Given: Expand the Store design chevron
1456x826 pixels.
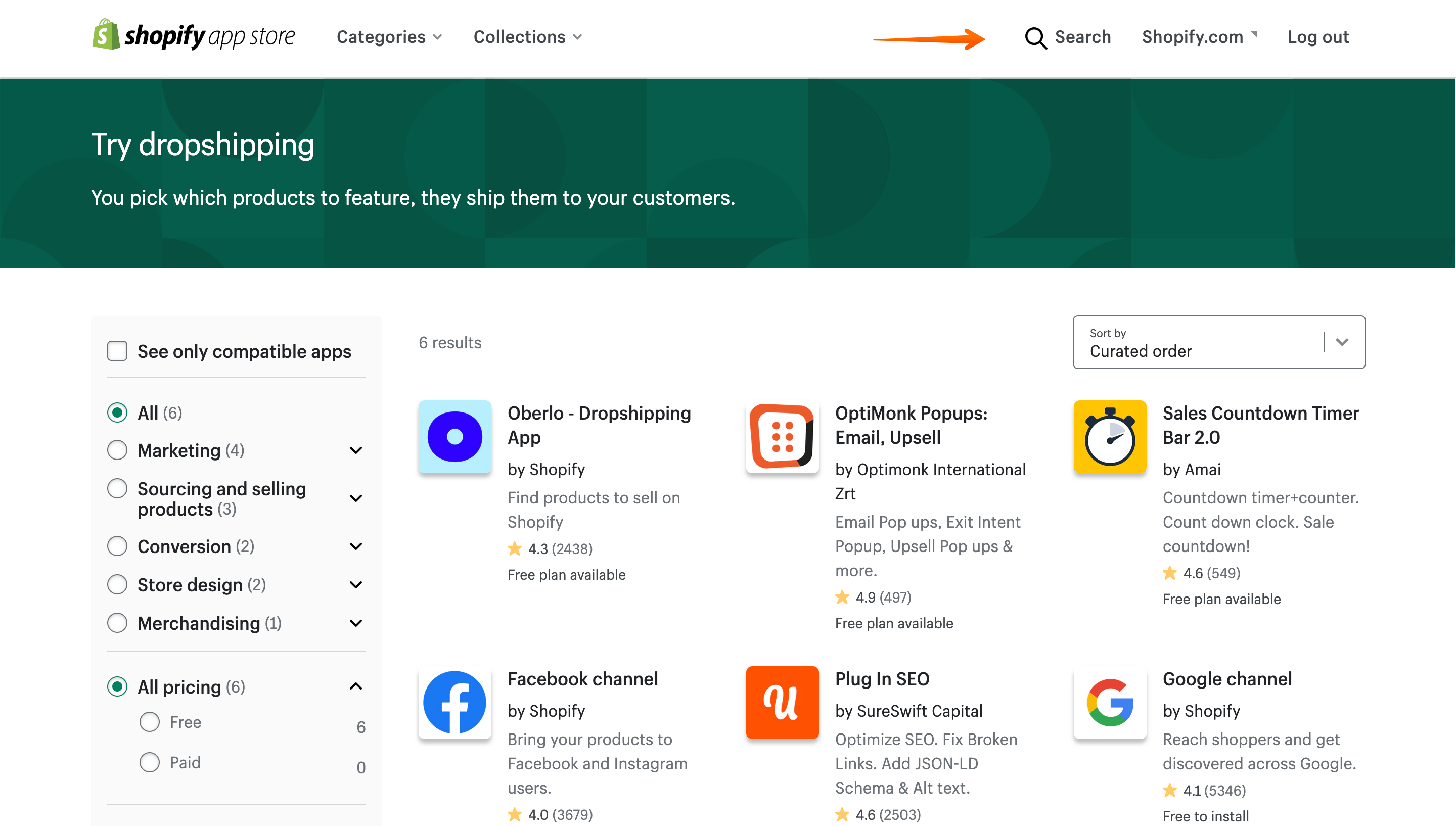Looking at the screenshot, I should tap(355, 585).
